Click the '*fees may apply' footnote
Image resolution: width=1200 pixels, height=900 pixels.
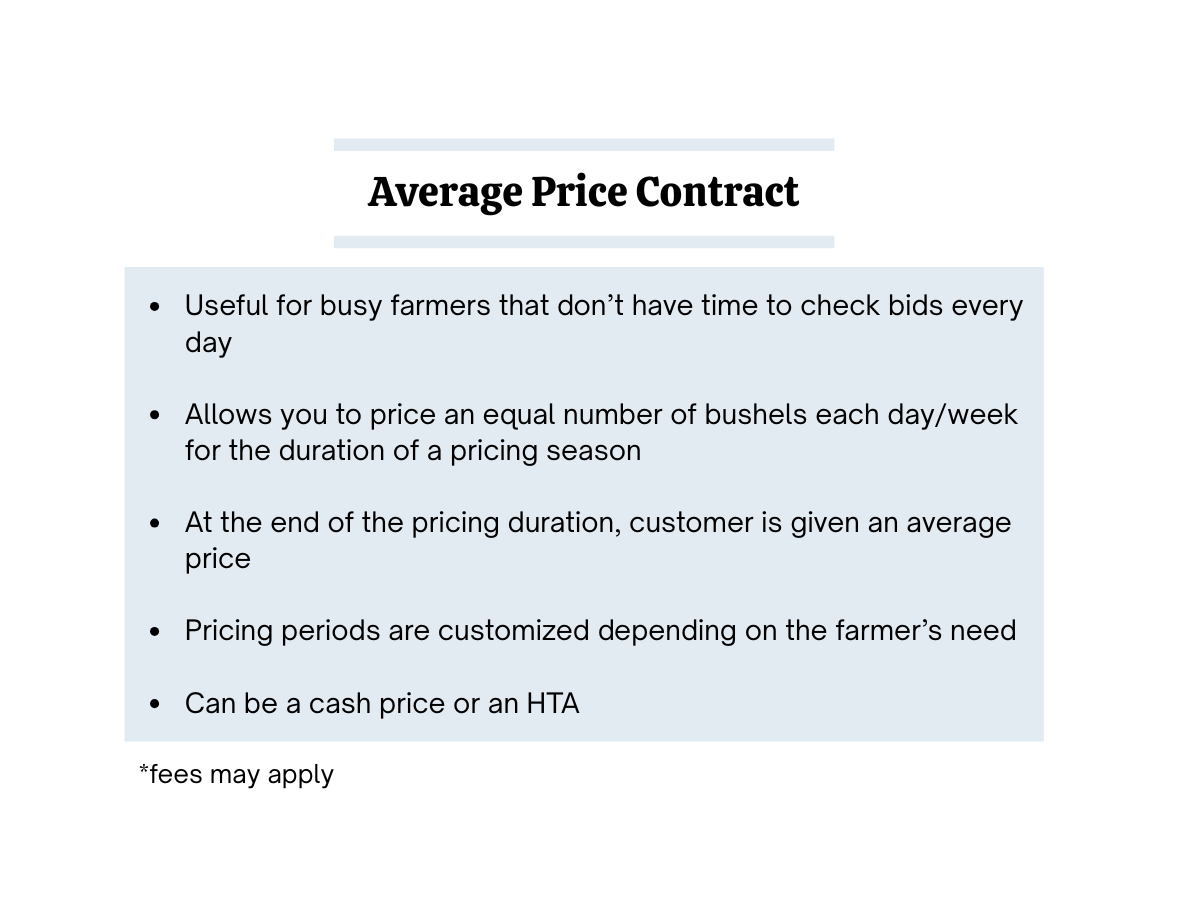(236, 774)
